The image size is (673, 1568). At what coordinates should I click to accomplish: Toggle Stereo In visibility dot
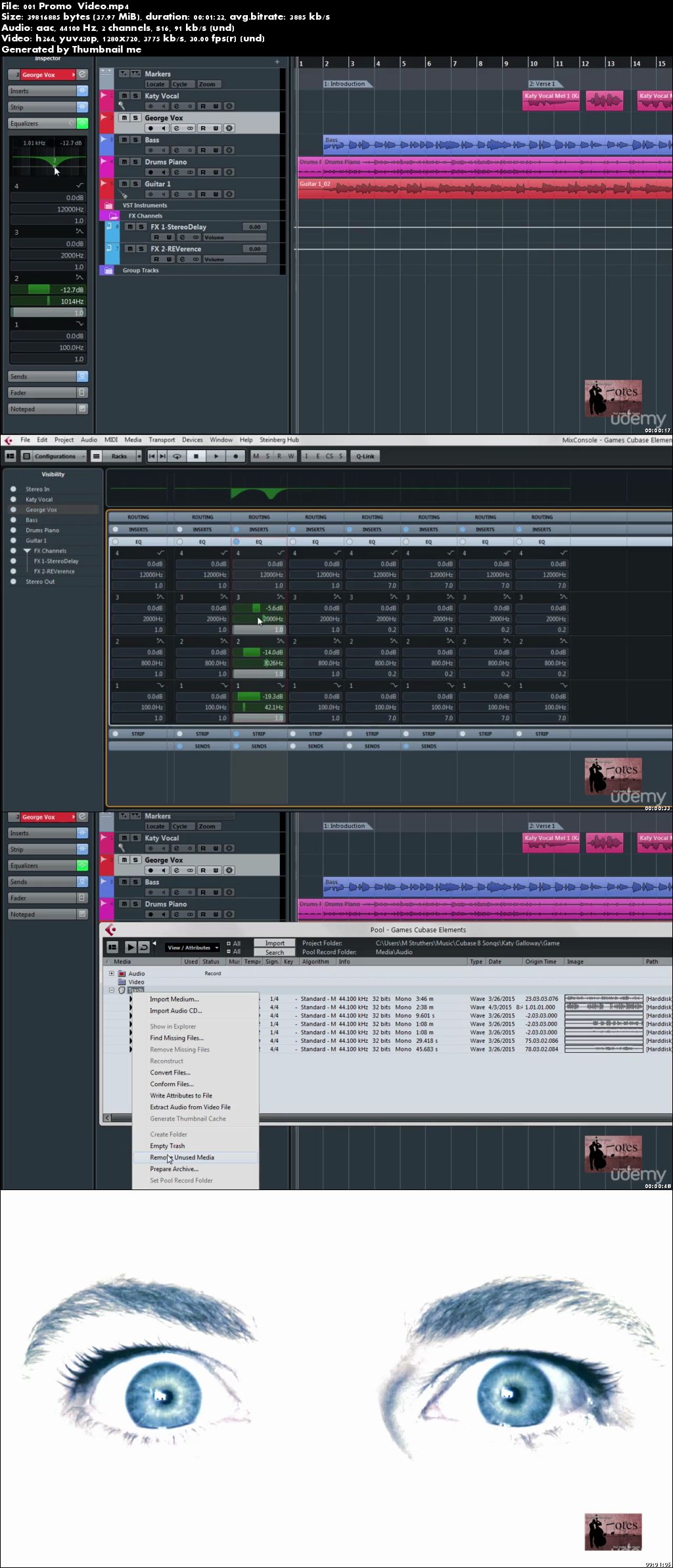click(x=13, y=489)
